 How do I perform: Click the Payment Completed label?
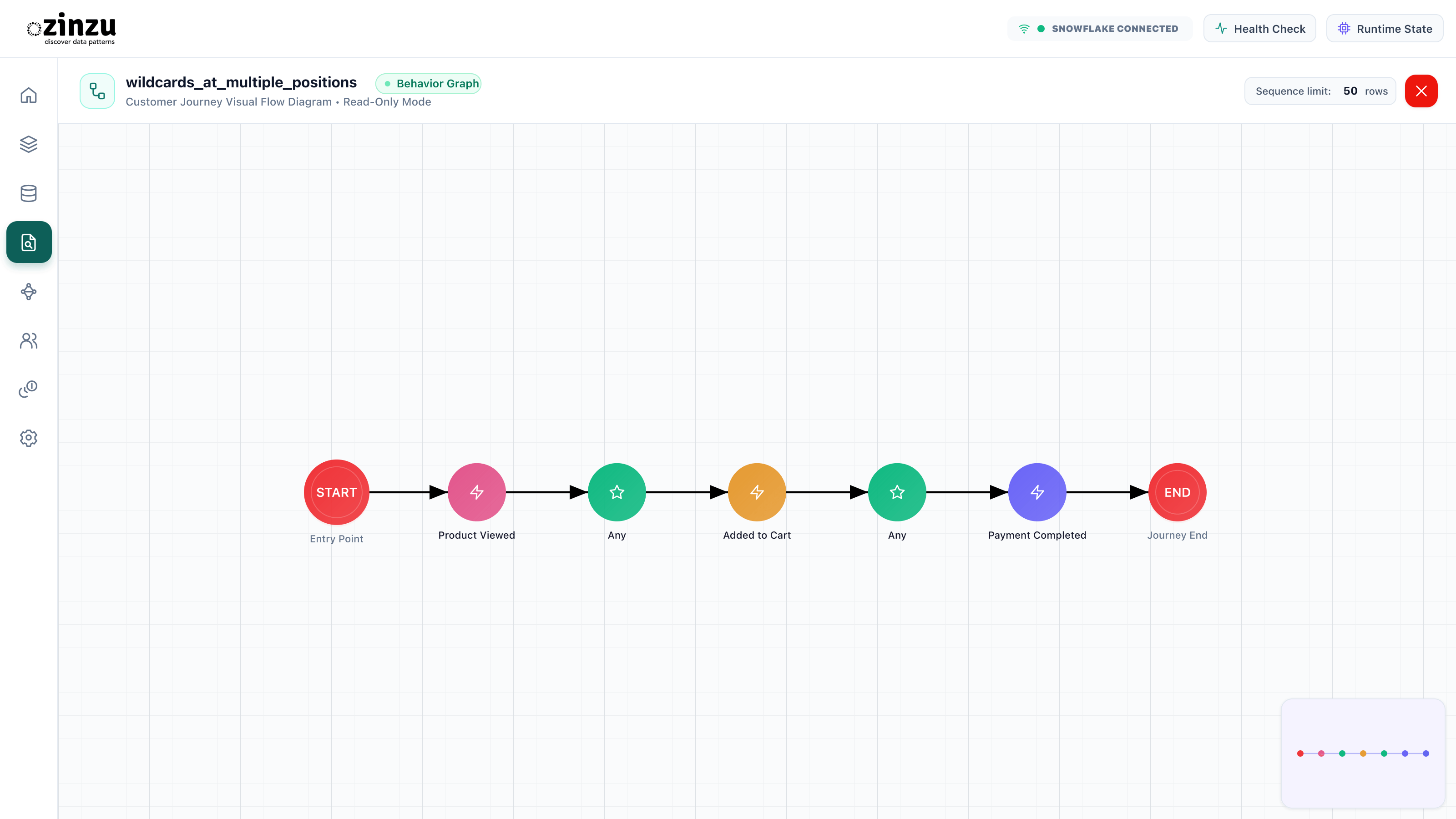coord(1037,535)
